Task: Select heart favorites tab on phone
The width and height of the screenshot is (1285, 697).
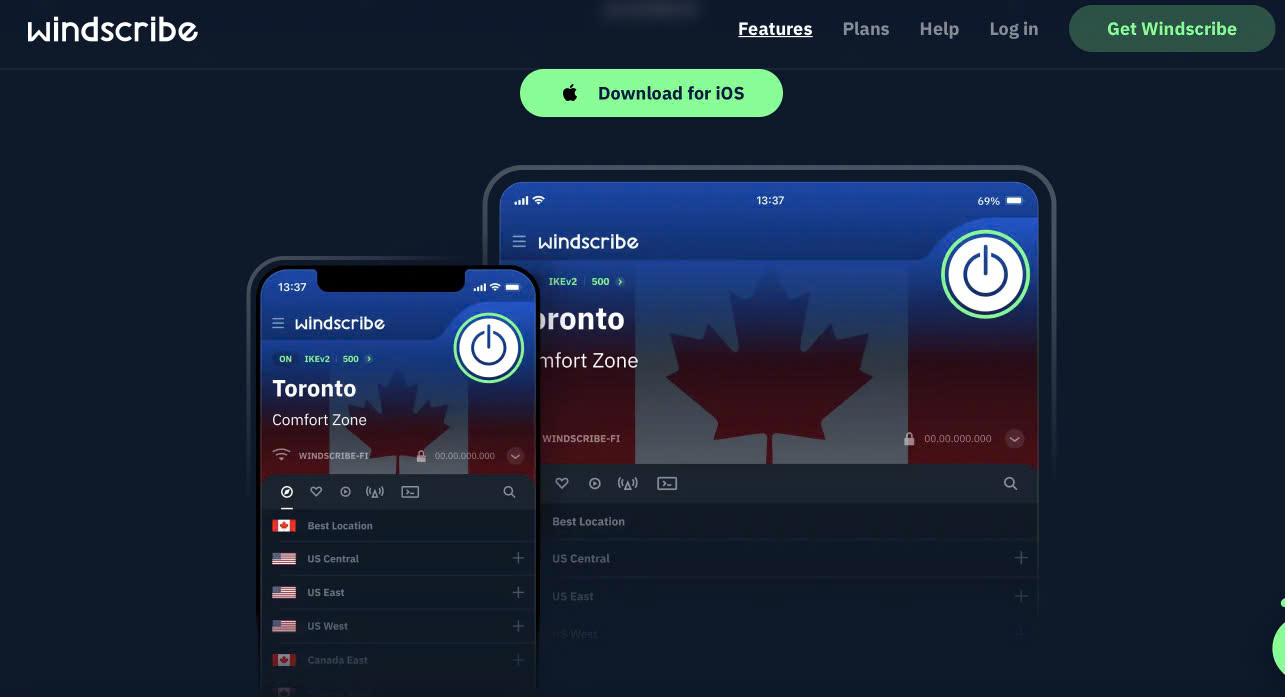Action: 316,492
